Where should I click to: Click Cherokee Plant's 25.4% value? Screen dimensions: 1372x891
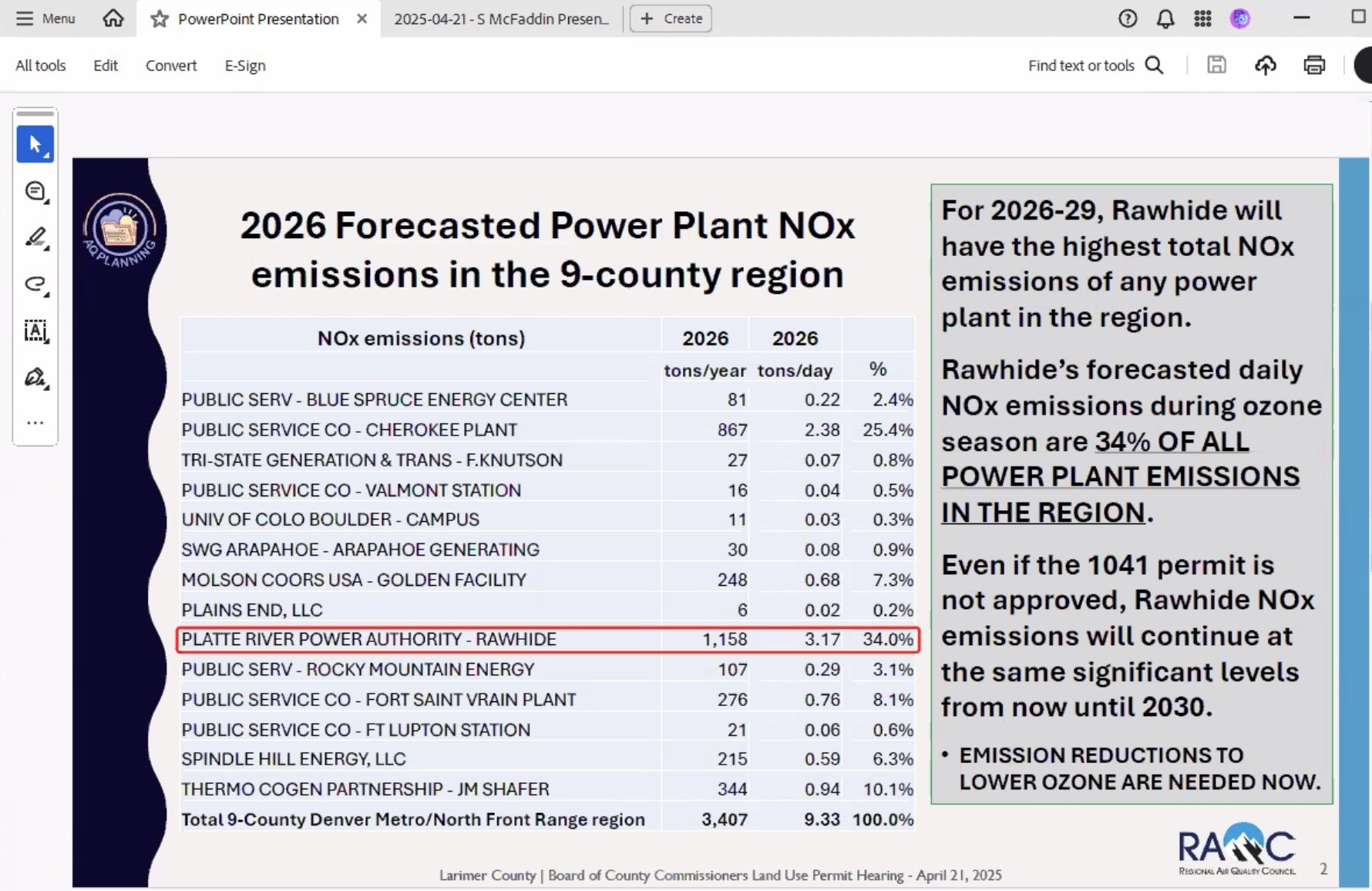pos(888,429)
